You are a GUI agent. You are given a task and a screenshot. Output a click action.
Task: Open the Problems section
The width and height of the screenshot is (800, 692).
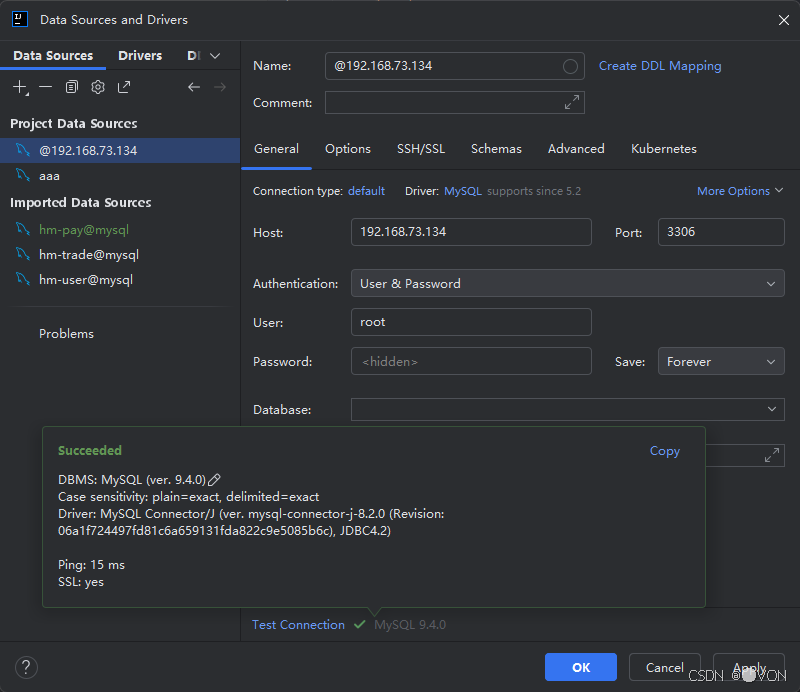click(66, 334)
